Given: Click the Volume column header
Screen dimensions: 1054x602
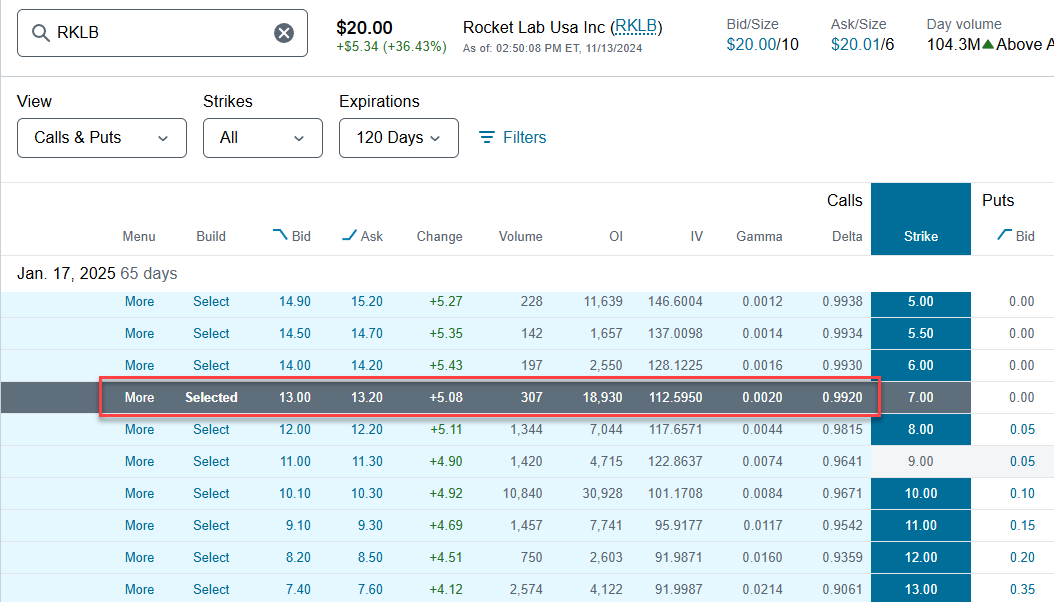Looking at the screenshot, I should tap(520, 236).
